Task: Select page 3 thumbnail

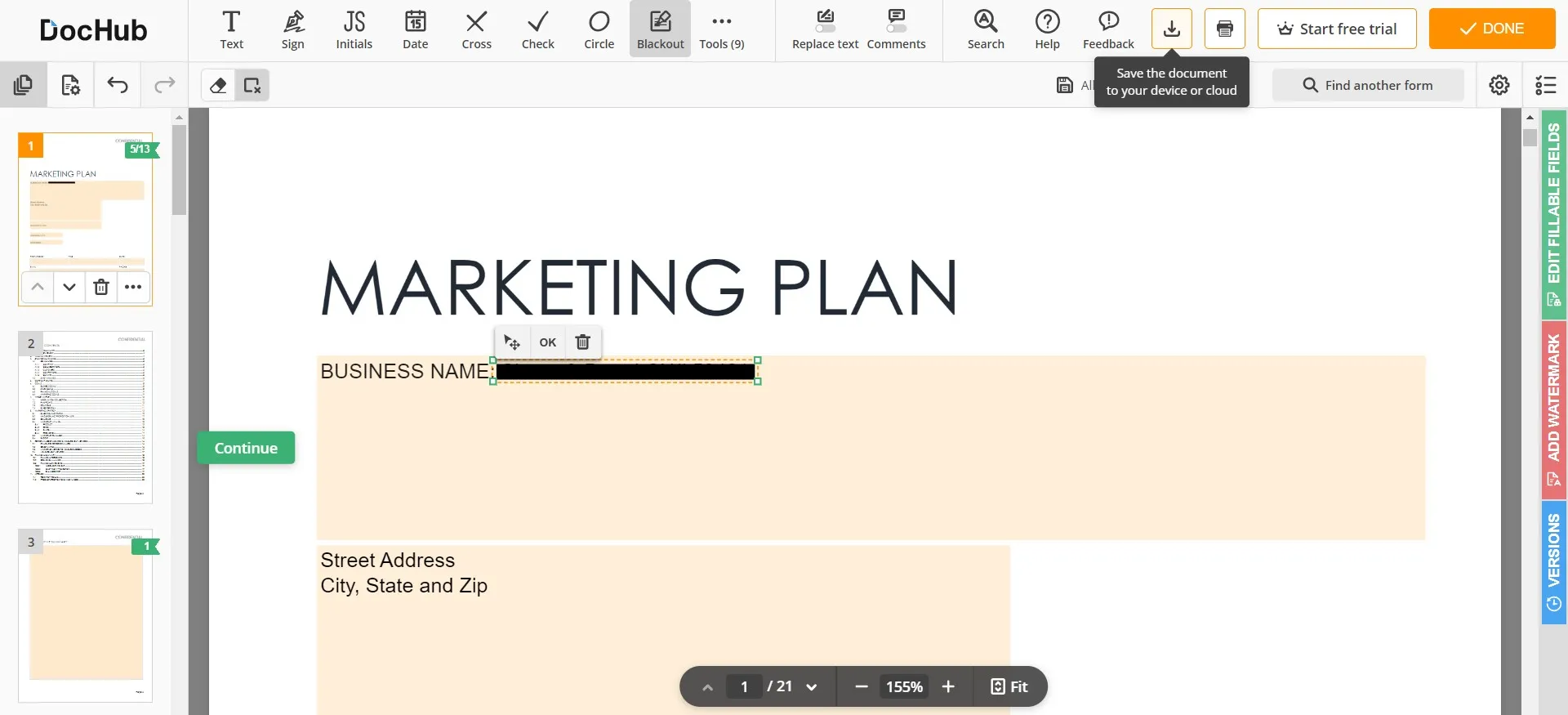Action: tap(85, 615)
